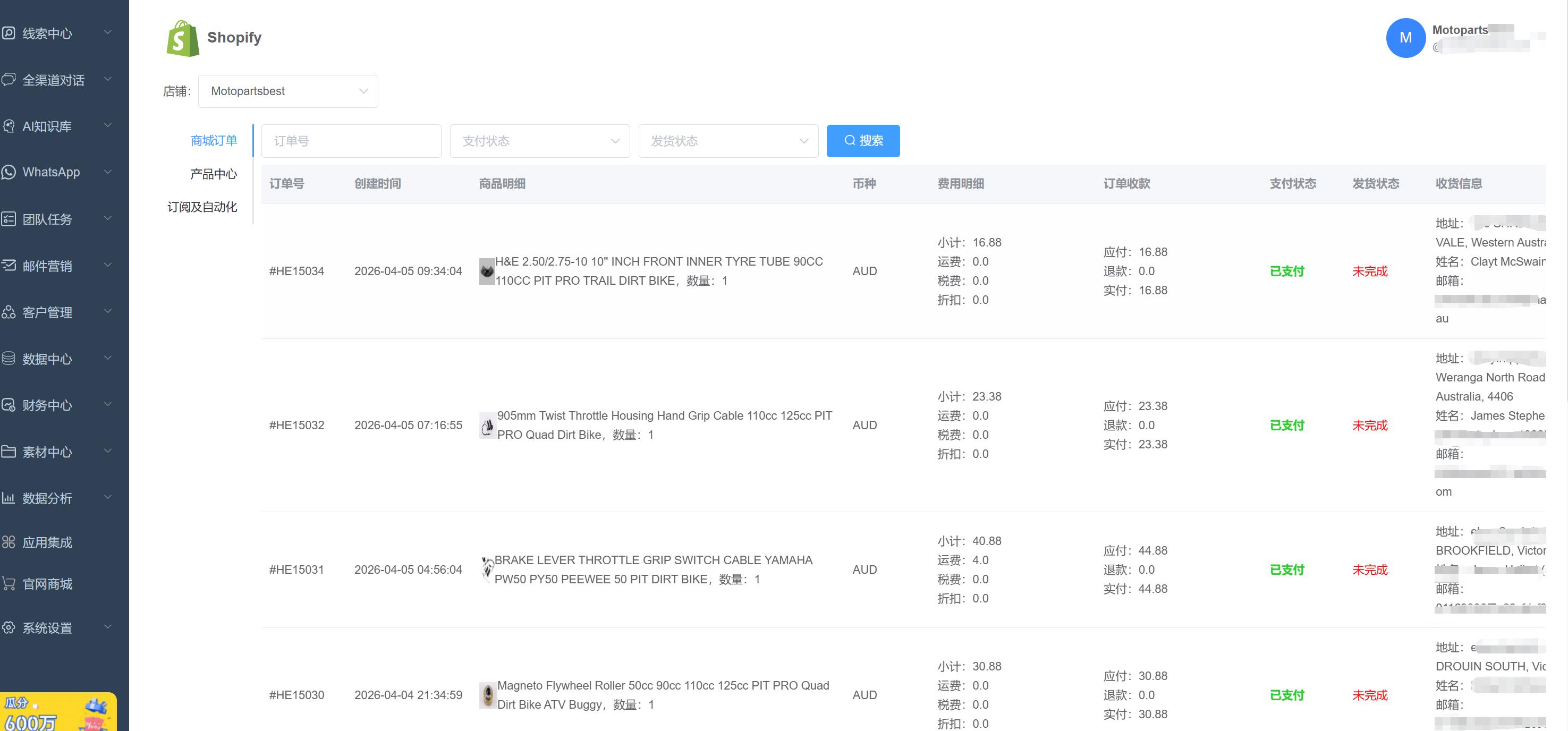1568x731 pixels.
Task: Switch to the 订阅及自动化 tab
Action: coord(202,207)
